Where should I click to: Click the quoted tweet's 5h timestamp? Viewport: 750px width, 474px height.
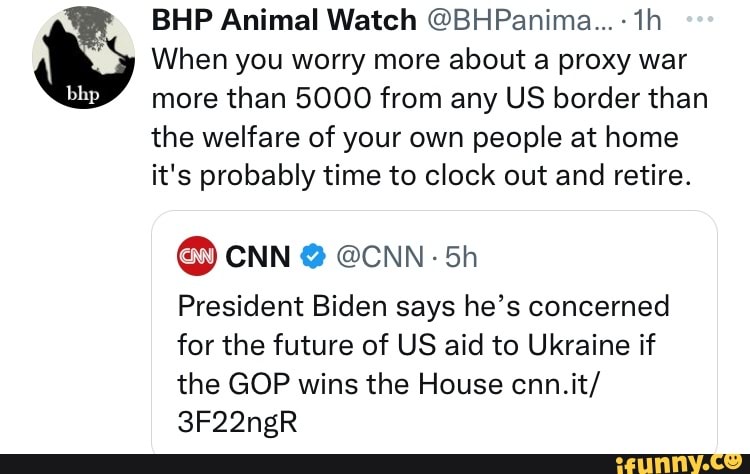coord(460,258)
